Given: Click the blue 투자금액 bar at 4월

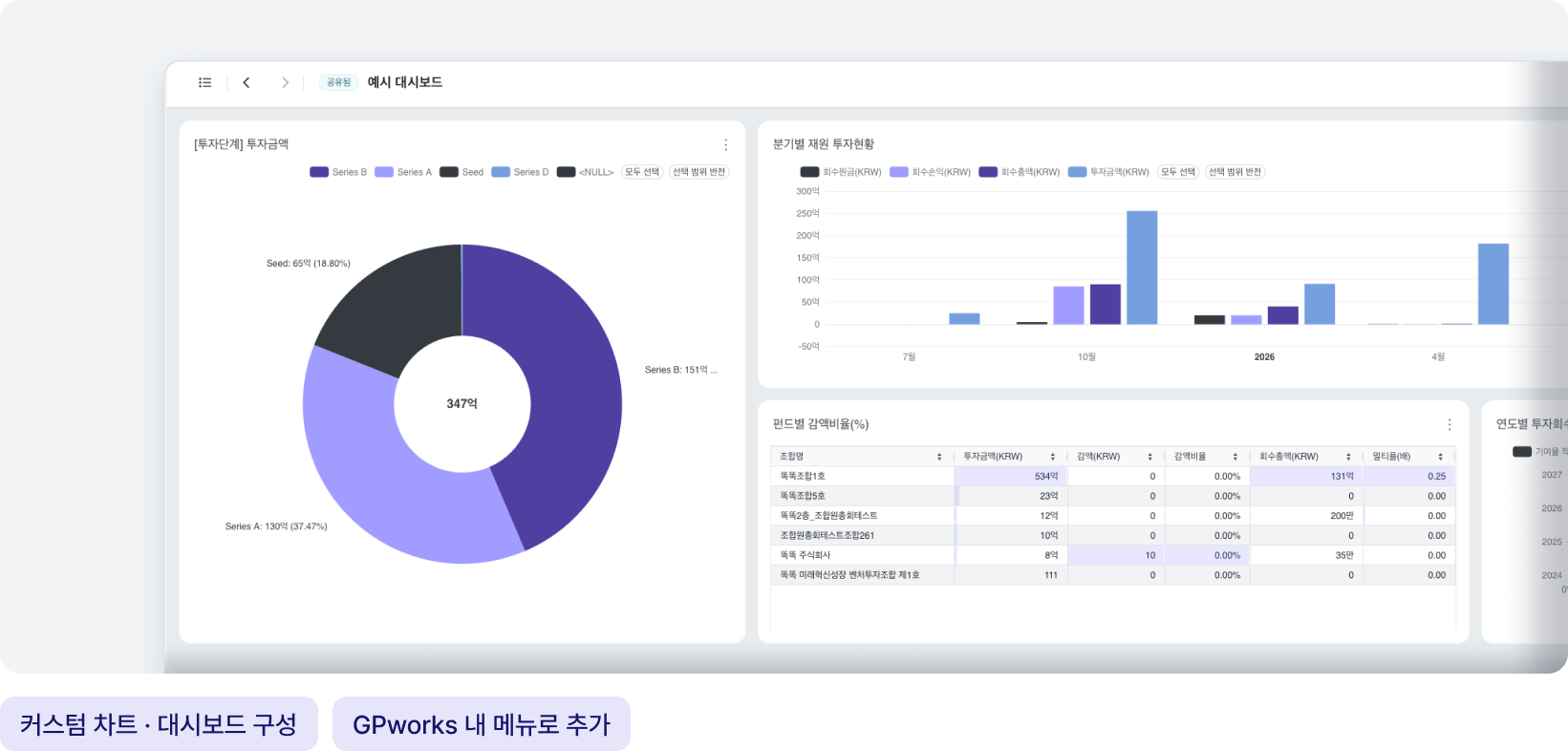Looking at the screenshot, I should (x=1493, y=284).
